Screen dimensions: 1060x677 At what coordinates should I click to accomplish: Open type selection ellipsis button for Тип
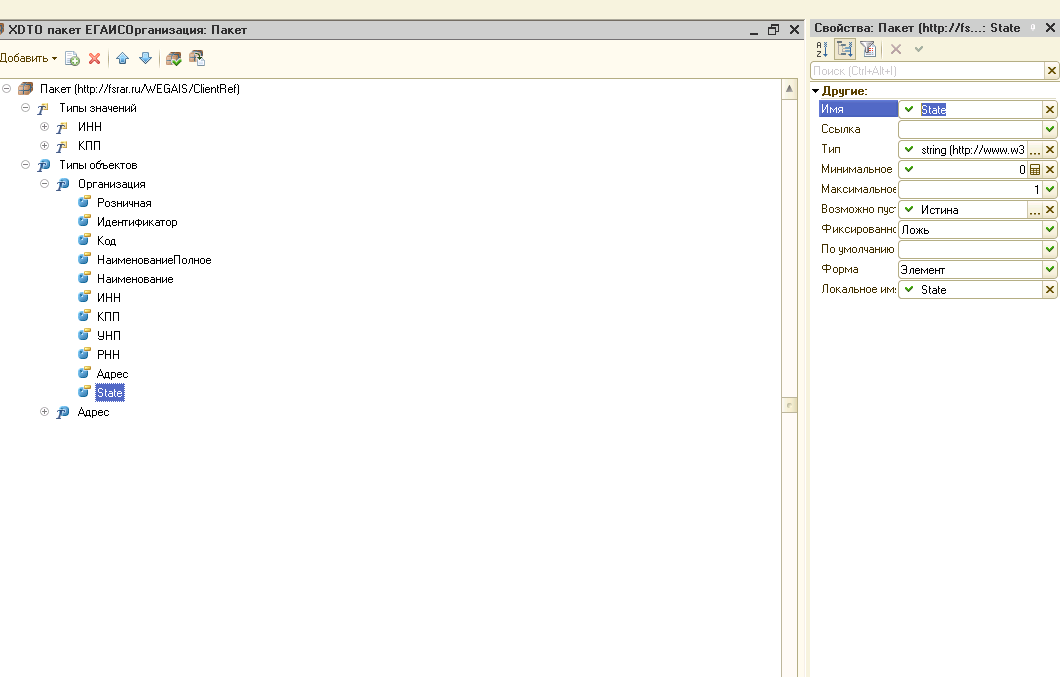coord(1035,150)
